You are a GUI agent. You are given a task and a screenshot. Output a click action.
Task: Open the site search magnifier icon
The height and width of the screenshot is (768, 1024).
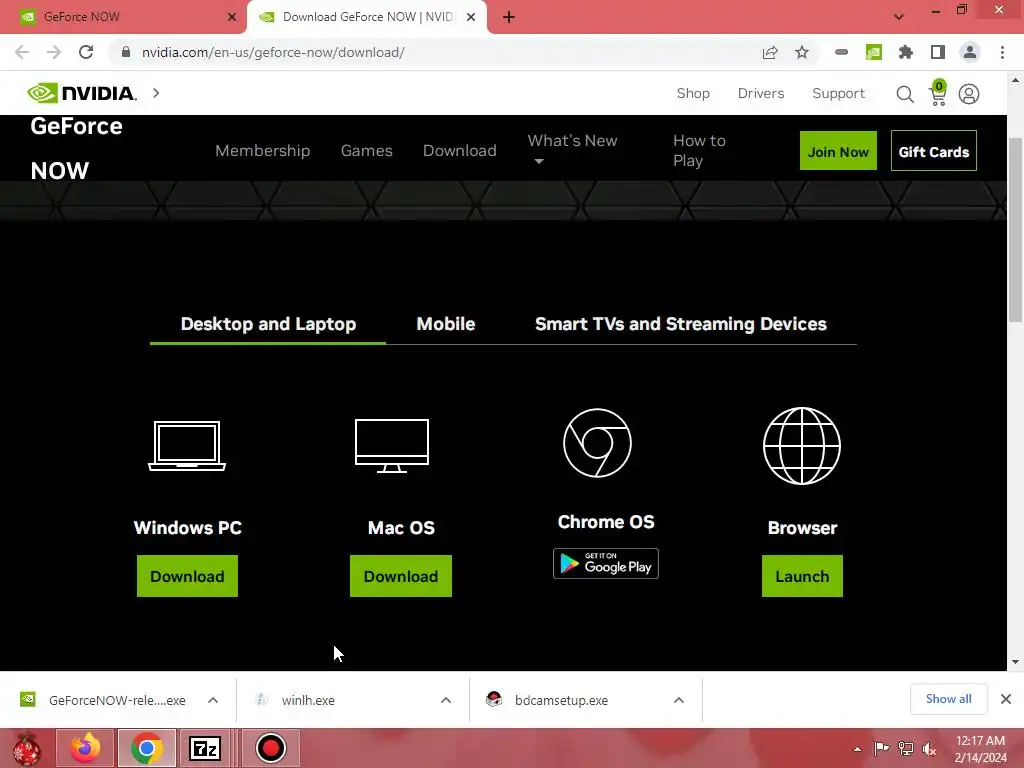pos(904,94)
